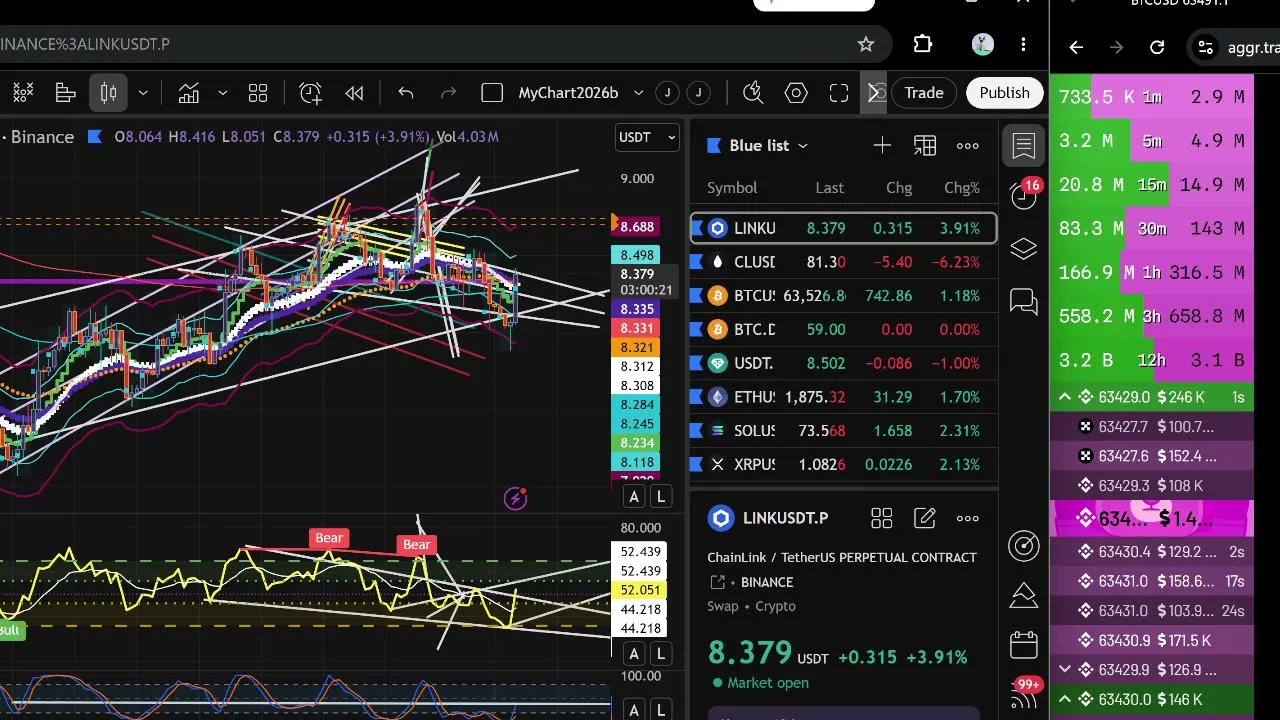Select the BTCUS 63,526 row in watchlist
The width and height of the screenshot is (1280, 720).
[x=844, y=296]
